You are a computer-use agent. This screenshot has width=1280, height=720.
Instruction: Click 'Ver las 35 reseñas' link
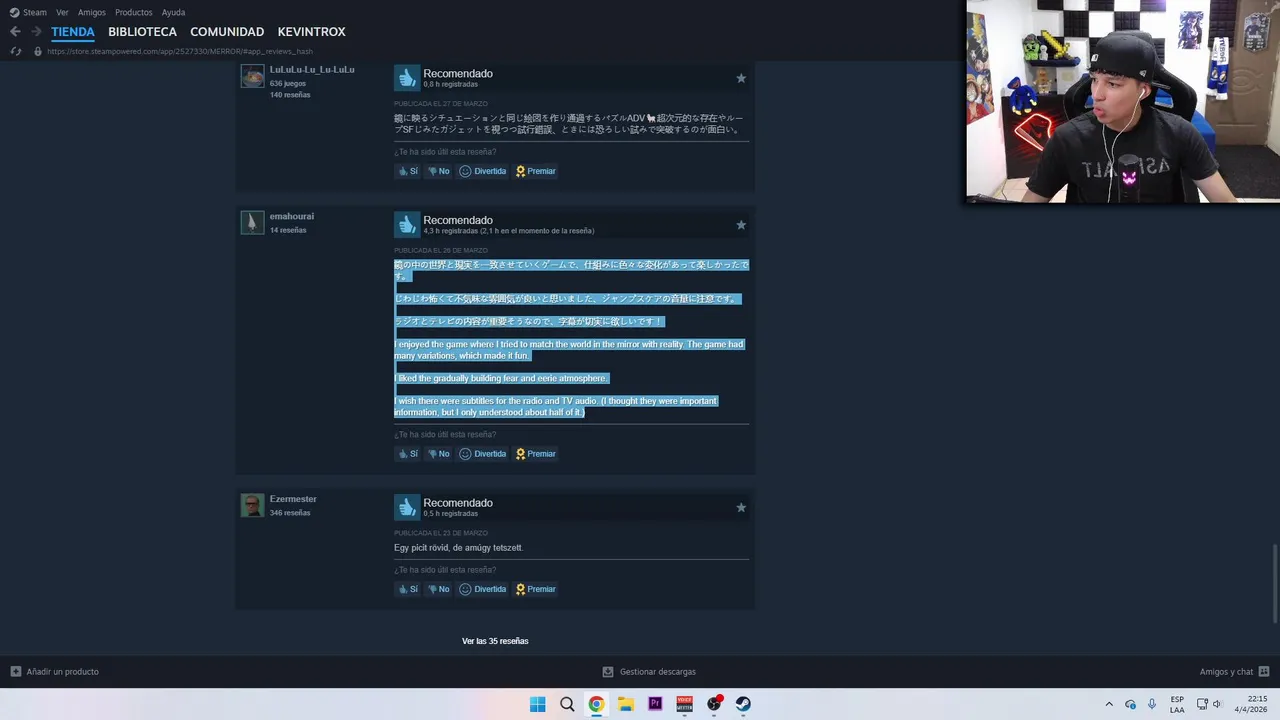tap(495, 641)
